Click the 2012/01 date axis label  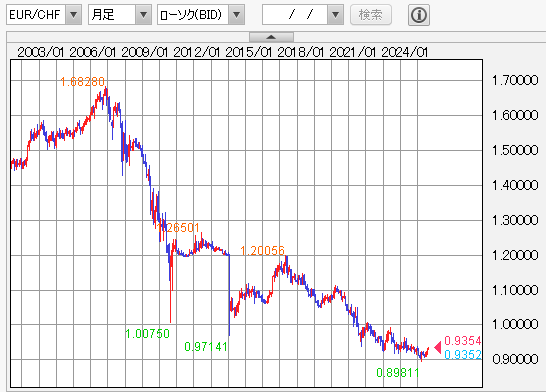click(x=197, y=52)
